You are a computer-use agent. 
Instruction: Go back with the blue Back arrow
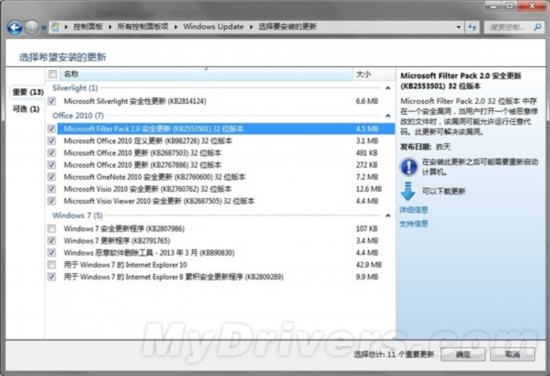click(15, 27)
